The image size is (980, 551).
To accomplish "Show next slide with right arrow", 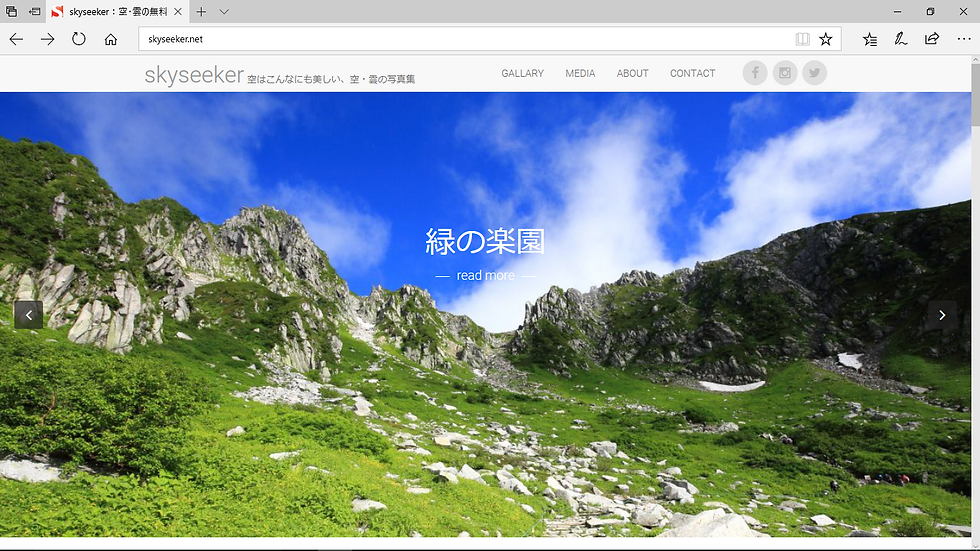I will pyautogui.click(x=942, y=315).
